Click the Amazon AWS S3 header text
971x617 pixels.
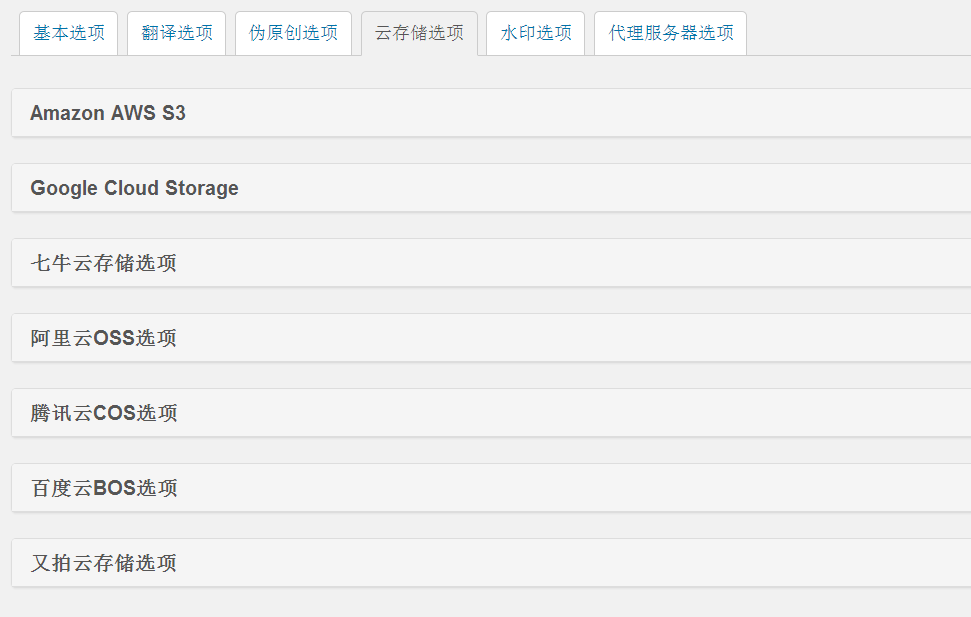pyautogui.click(x=104, y=112)
